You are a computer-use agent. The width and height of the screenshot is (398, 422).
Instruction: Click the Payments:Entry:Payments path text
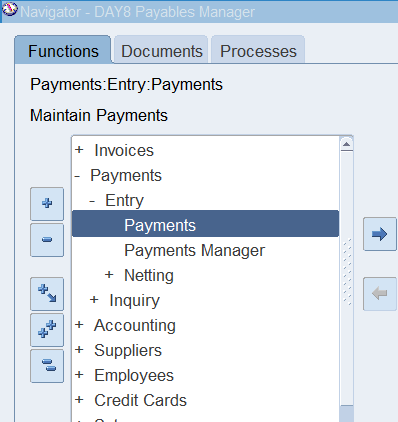click(126, 84)
